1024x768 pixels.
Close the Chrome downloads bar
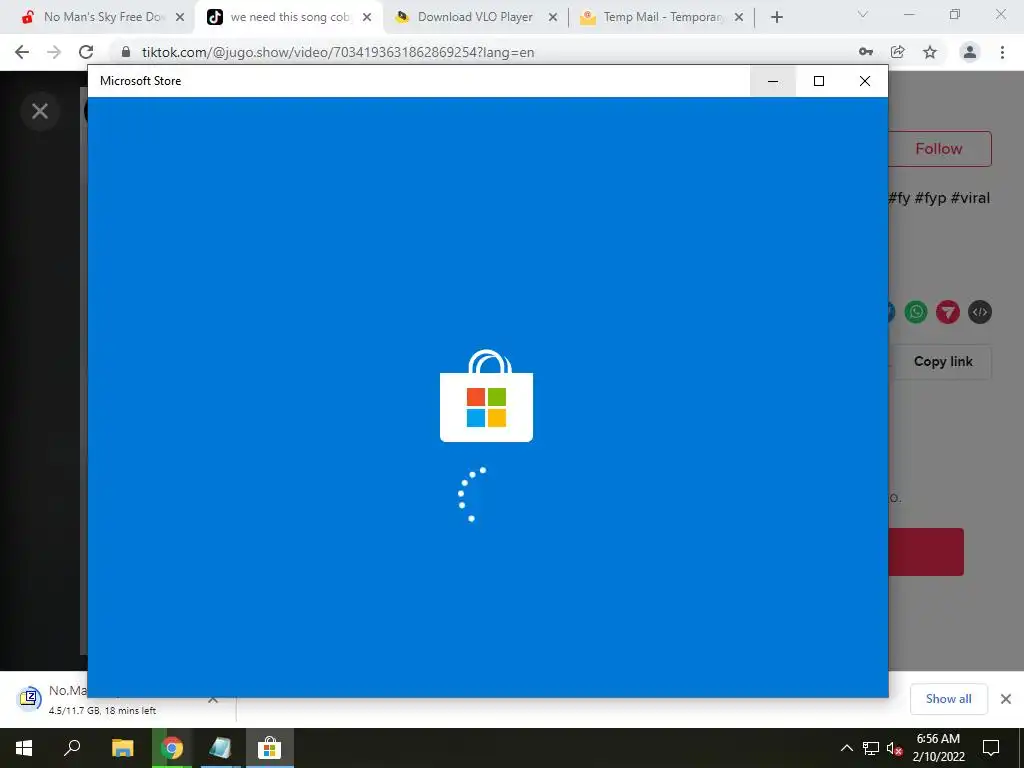(1006, 699)
